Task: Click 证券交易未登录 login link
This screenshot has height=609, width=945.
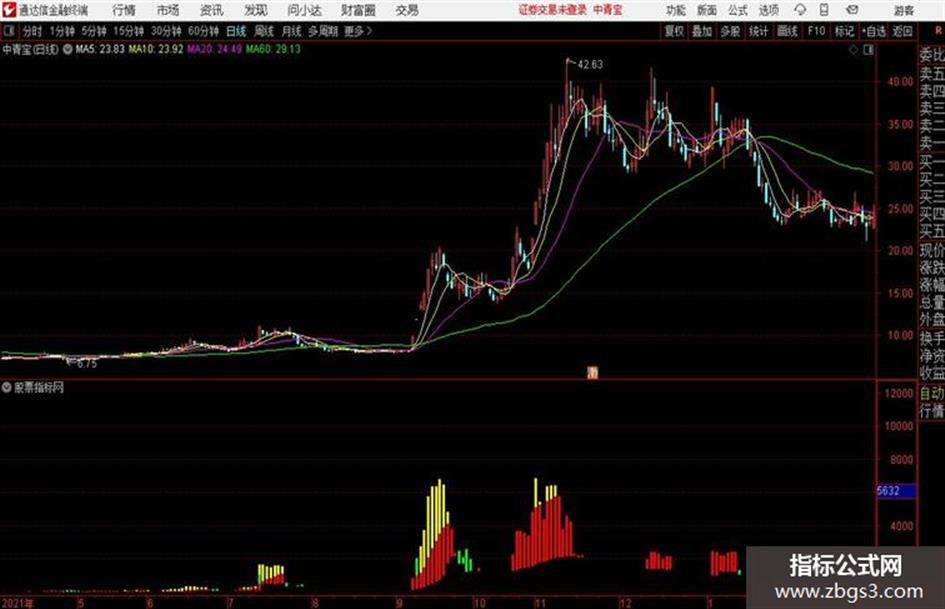Action: coord(553,10)
